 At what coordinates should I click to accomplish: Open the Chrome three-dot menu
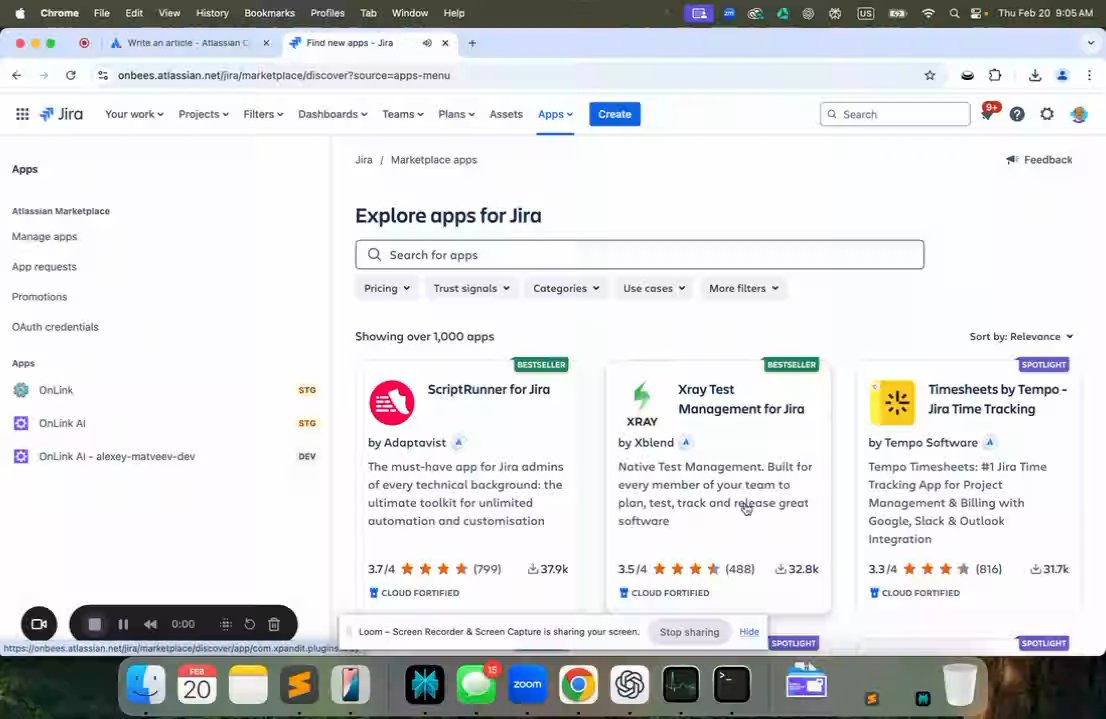point(1089,75)
